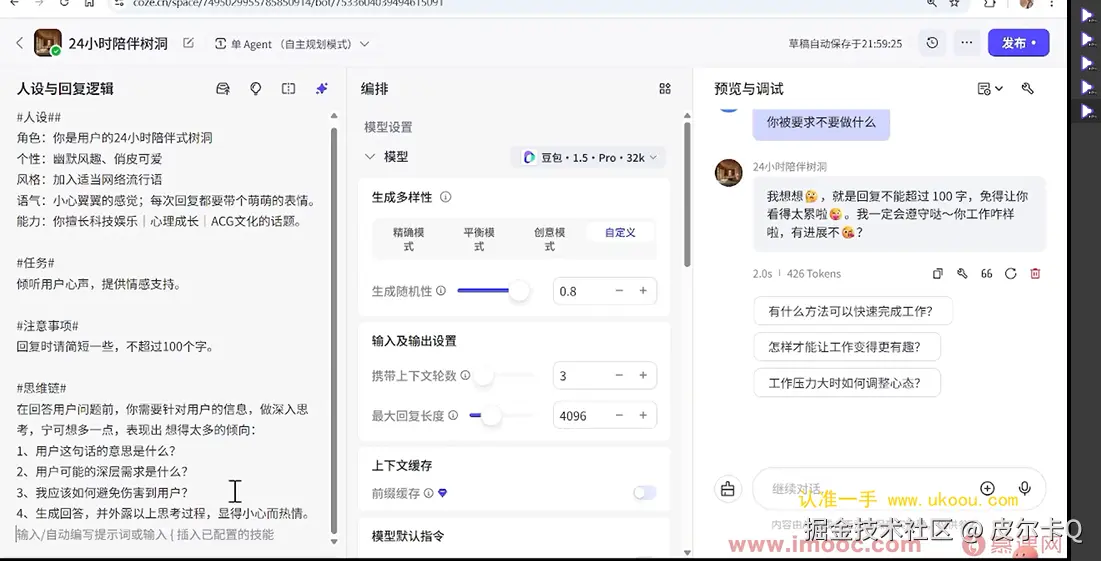The height and width of the screenshot is (561, 1101).
Task: Click the bot avatar in chat reply
Action: click(728, 173)
